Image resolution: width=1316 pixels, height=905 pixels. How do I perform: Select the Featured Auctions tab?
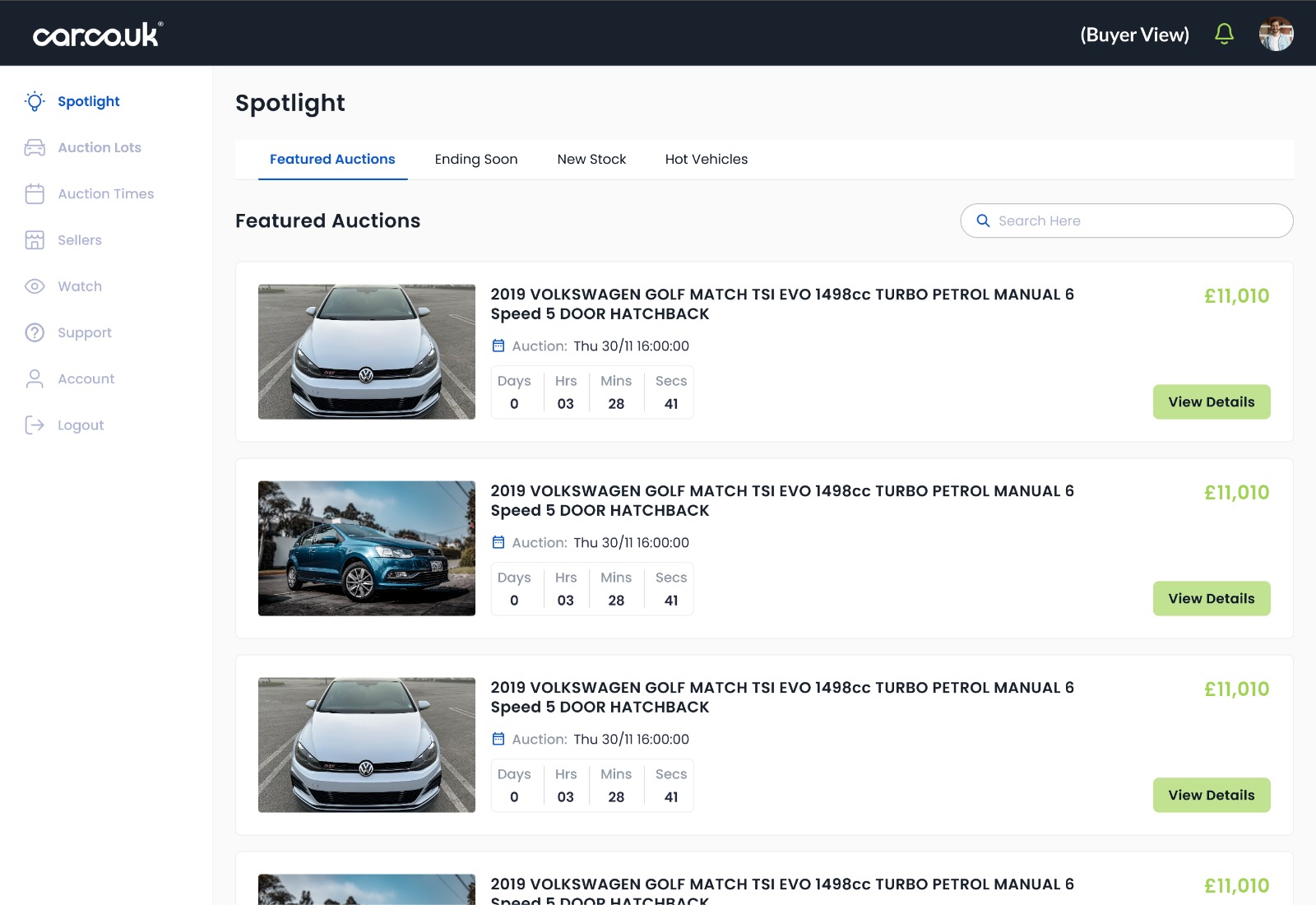(332, 160)
